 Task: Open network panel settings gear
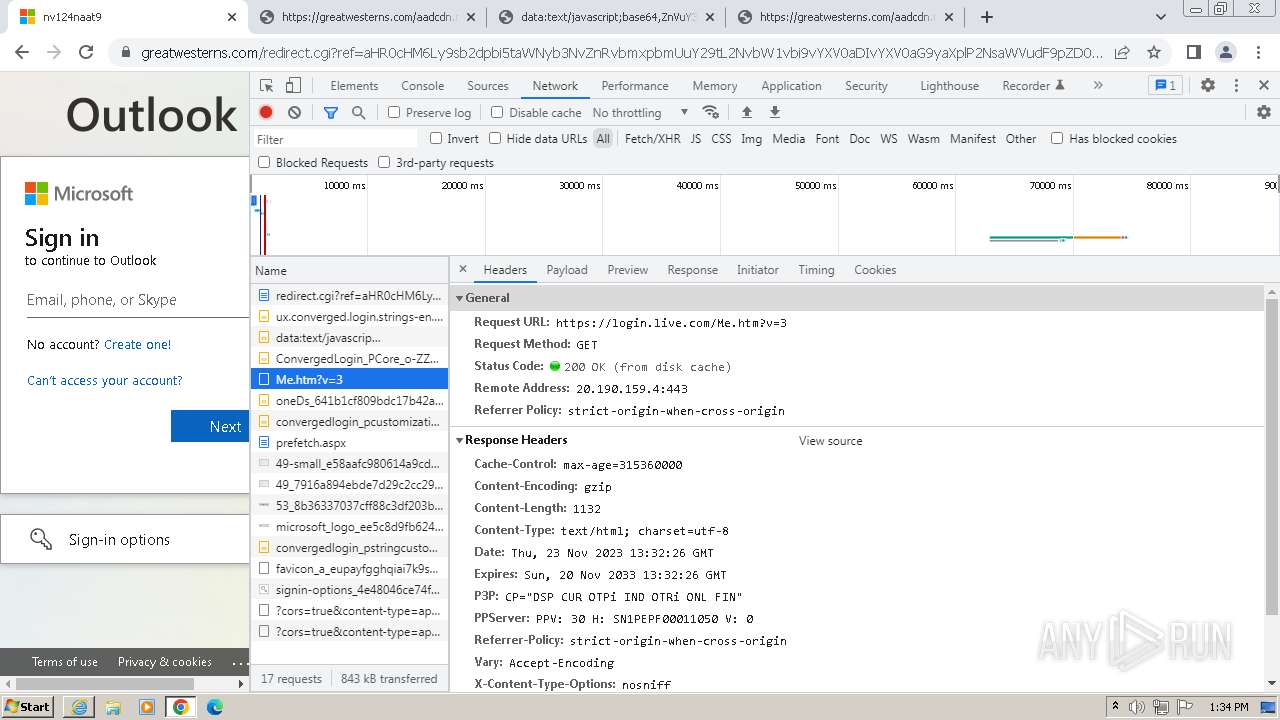[x=1264, y=113]
